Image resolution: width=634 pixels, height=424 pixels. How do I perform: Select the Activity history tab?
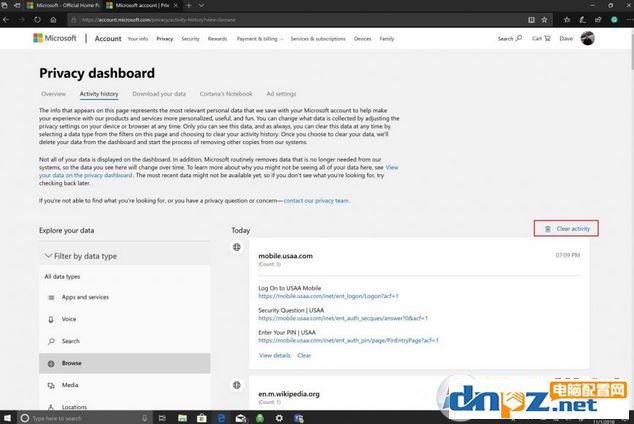coord(99,94)
